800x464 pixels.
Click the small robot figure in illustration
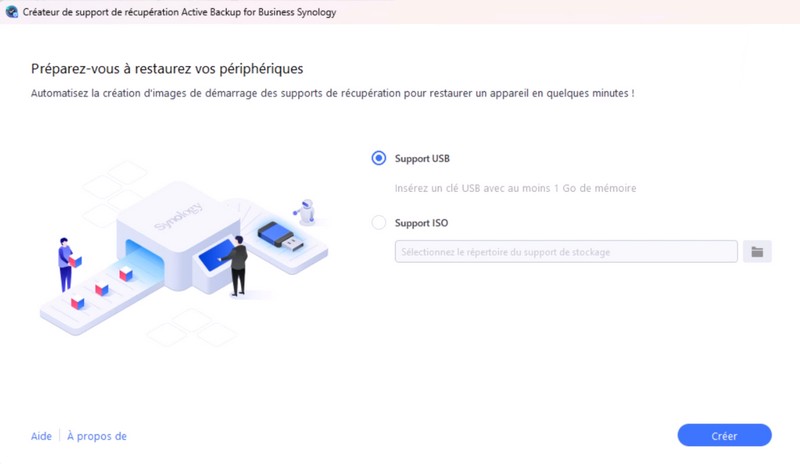click(305, 211)
